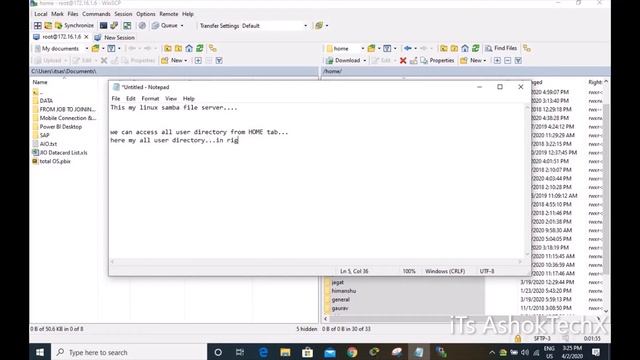Click remote panel directory tree icon

(527, 48)
